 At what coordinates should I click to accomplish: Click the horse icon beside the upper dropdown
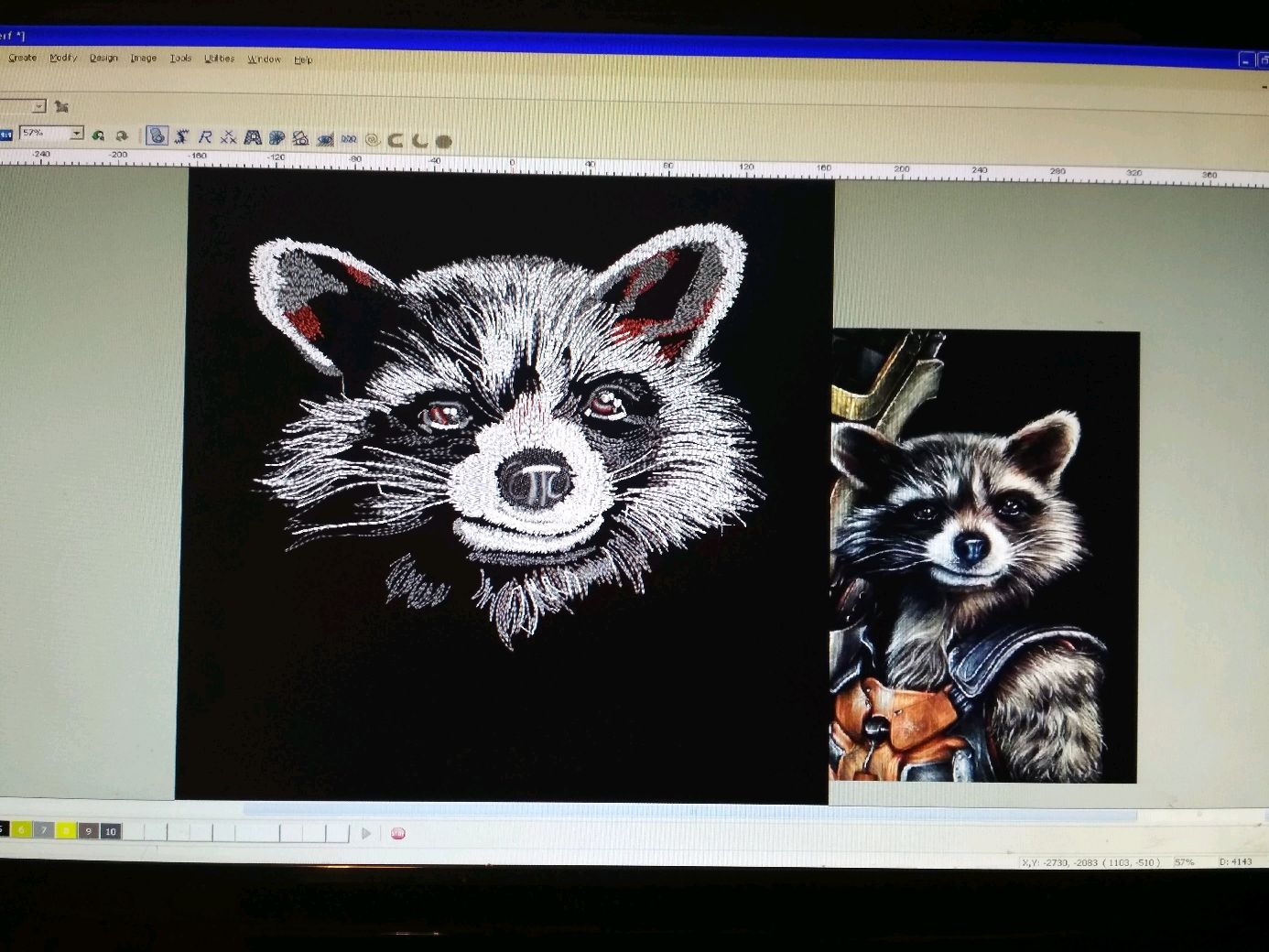click(x=61, y=107)
